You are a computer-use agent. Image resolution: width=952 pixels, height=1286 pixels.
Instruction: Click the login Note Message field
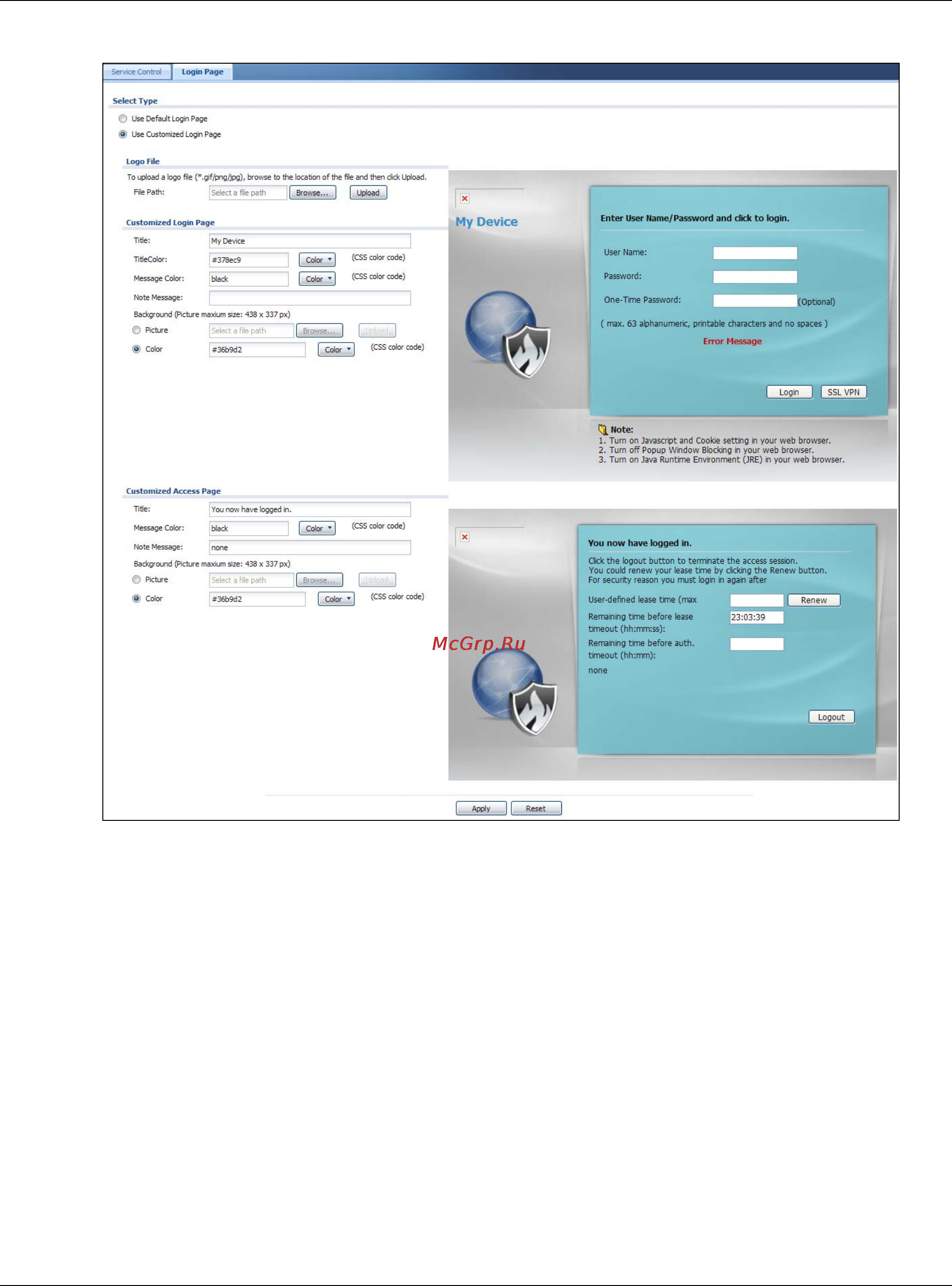[x=310, y=298]
